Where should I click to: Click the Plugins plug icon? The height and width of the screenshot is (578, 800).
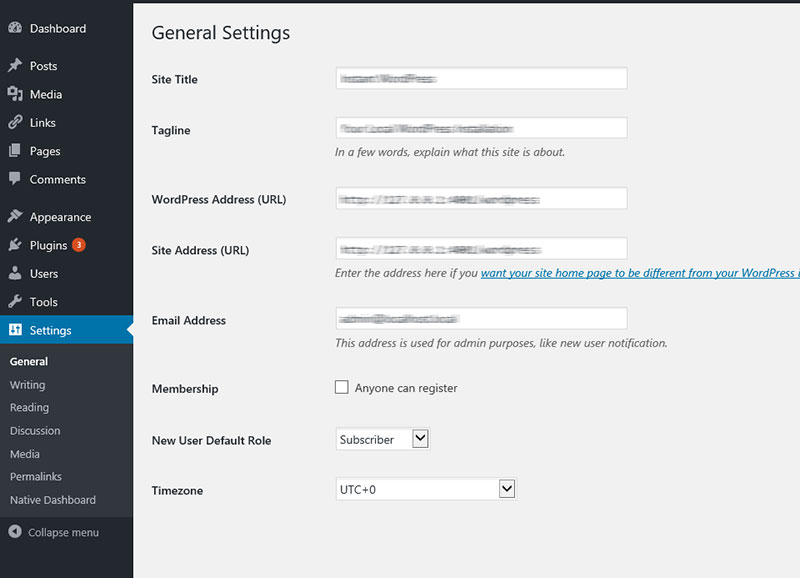pos(15,245)
